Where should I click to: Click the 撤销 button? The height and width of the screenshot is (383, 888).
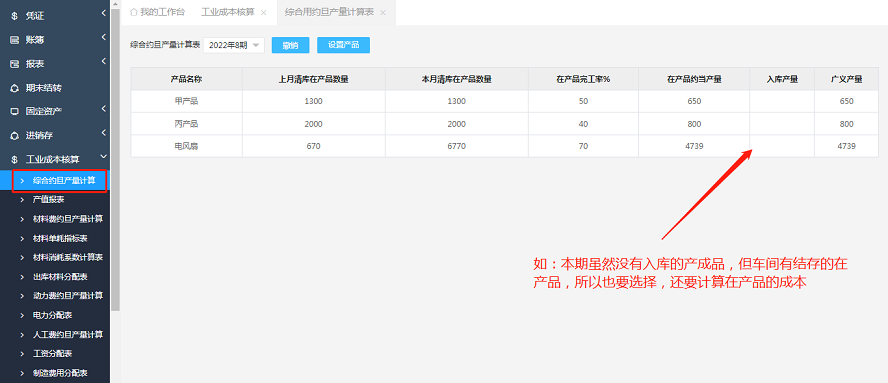(290, 45)
